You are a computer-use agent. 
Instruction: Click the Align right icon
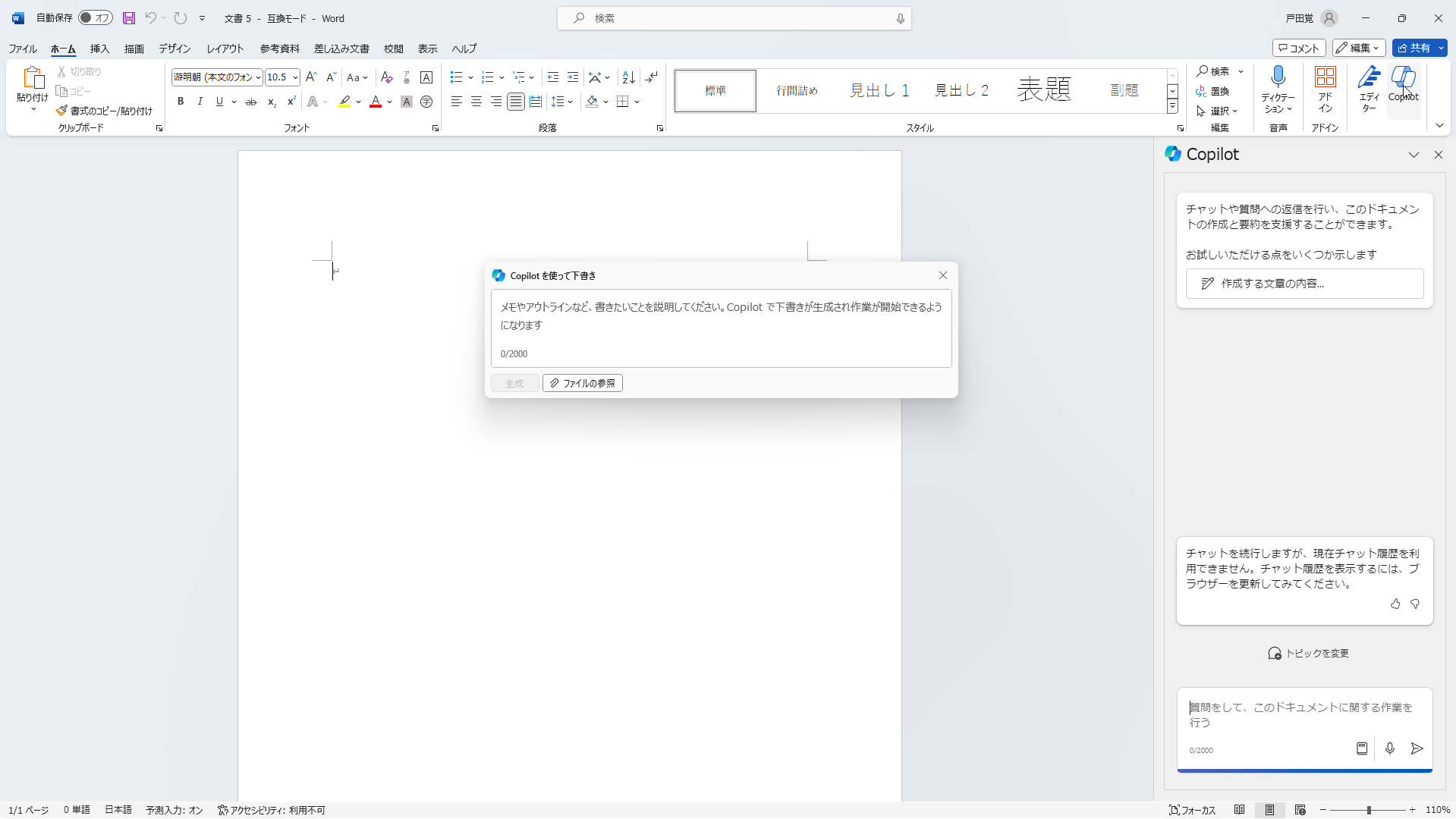point(495,102)
